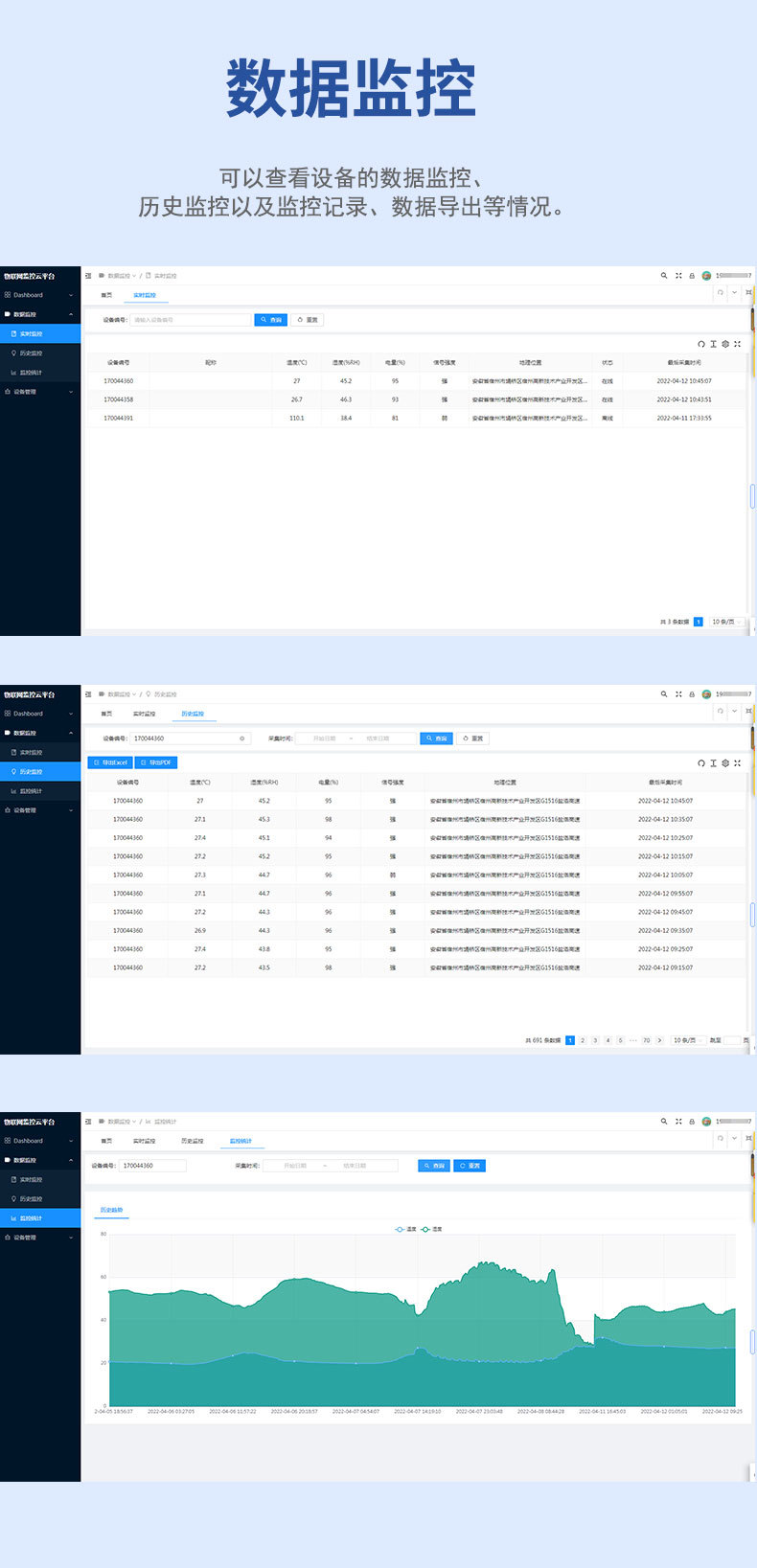Click 温度(℃) column header in history table

coord(199,782)
